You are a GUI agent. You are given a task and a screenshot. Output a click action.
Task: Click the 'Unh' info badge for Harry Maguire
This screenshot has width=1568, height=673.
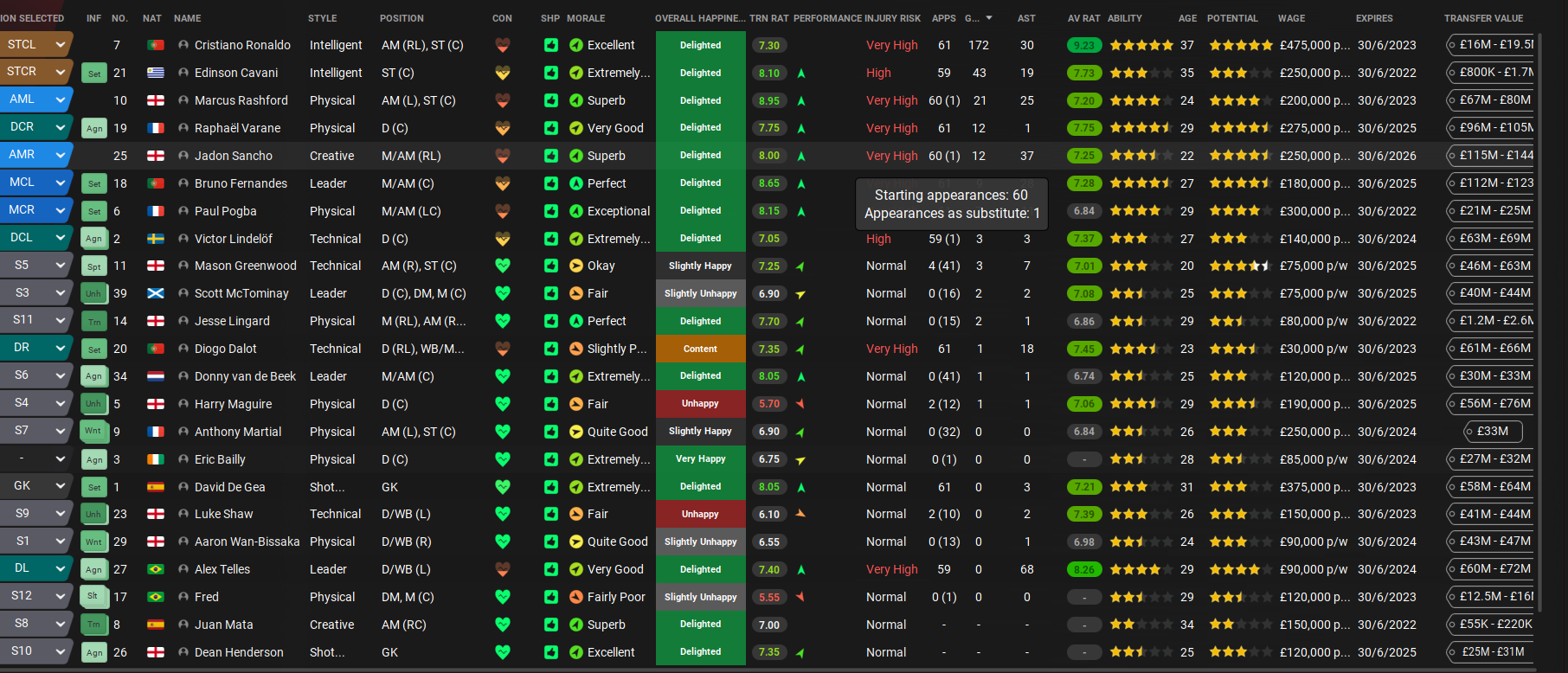[93, 404]
